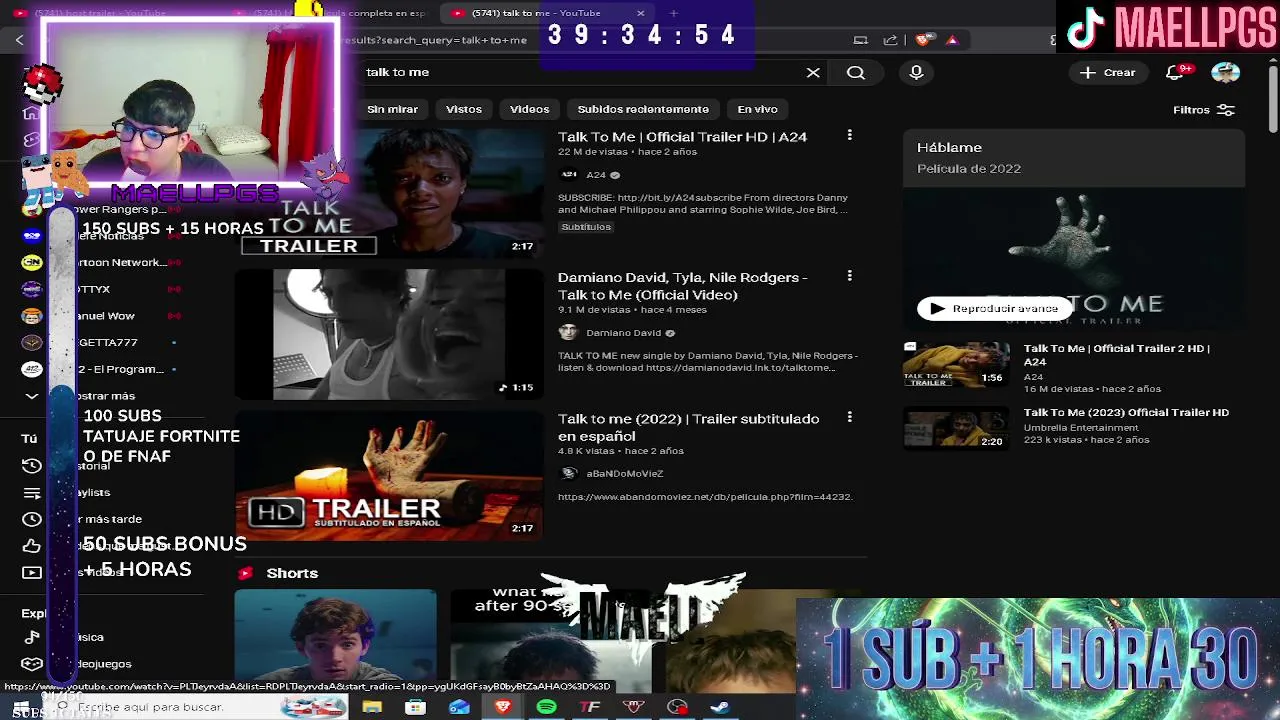Open History clock-arrow icon in sidebar

[x=31, y=466]
